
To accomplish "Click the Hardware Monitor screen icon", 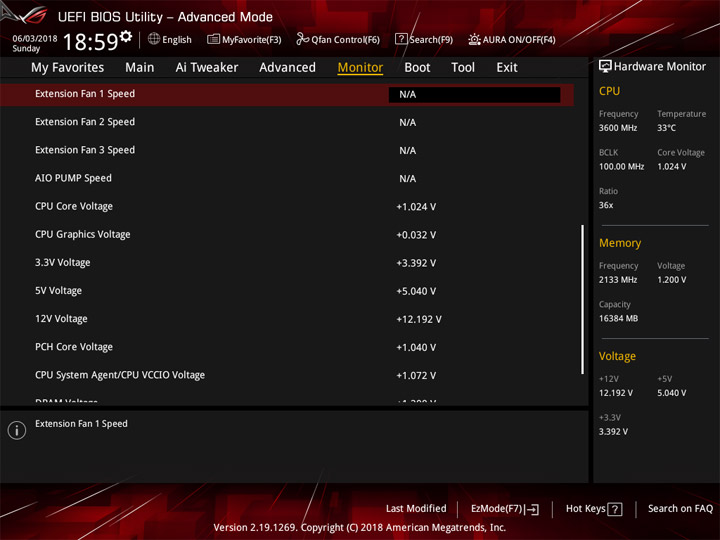I will pyautogui.click(x=605, y=67).
